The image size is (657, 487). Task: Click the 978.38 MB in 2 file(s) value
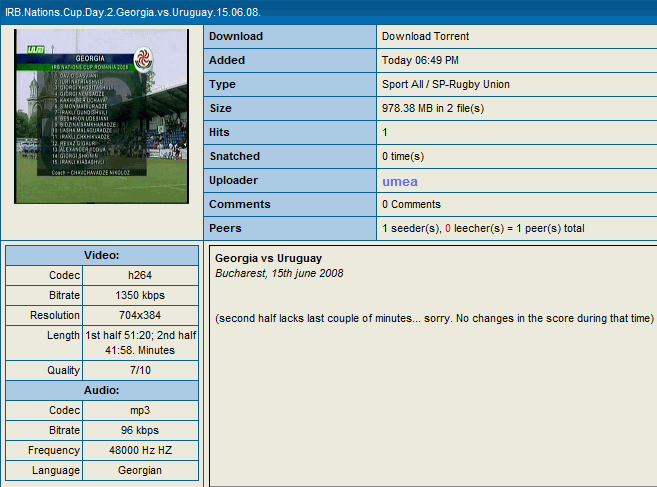coord(433,109)
